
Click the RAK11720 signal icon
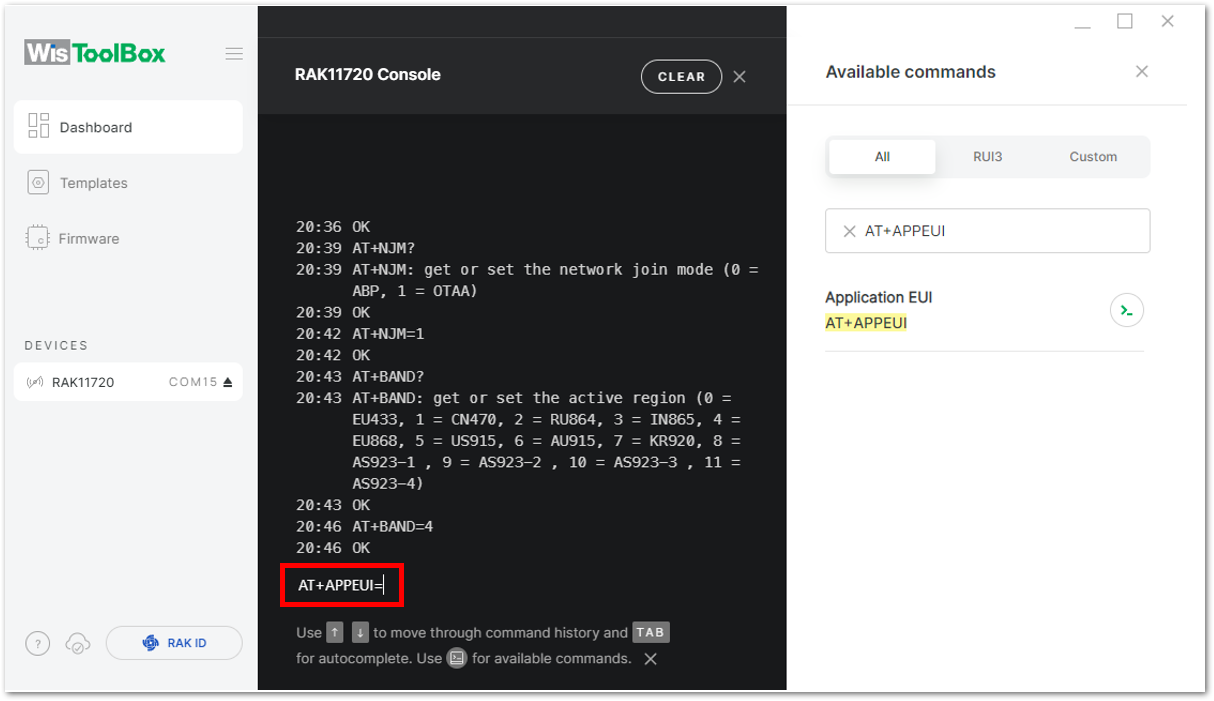point(35,382)
